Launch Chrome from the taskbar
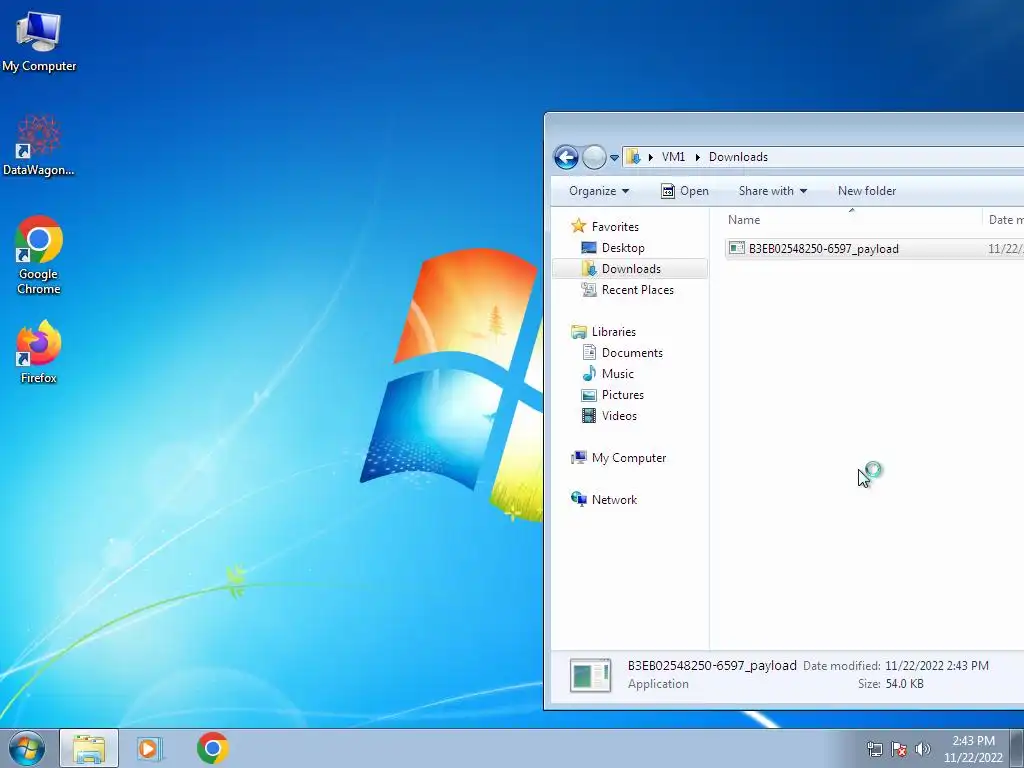 coord(212,748)
